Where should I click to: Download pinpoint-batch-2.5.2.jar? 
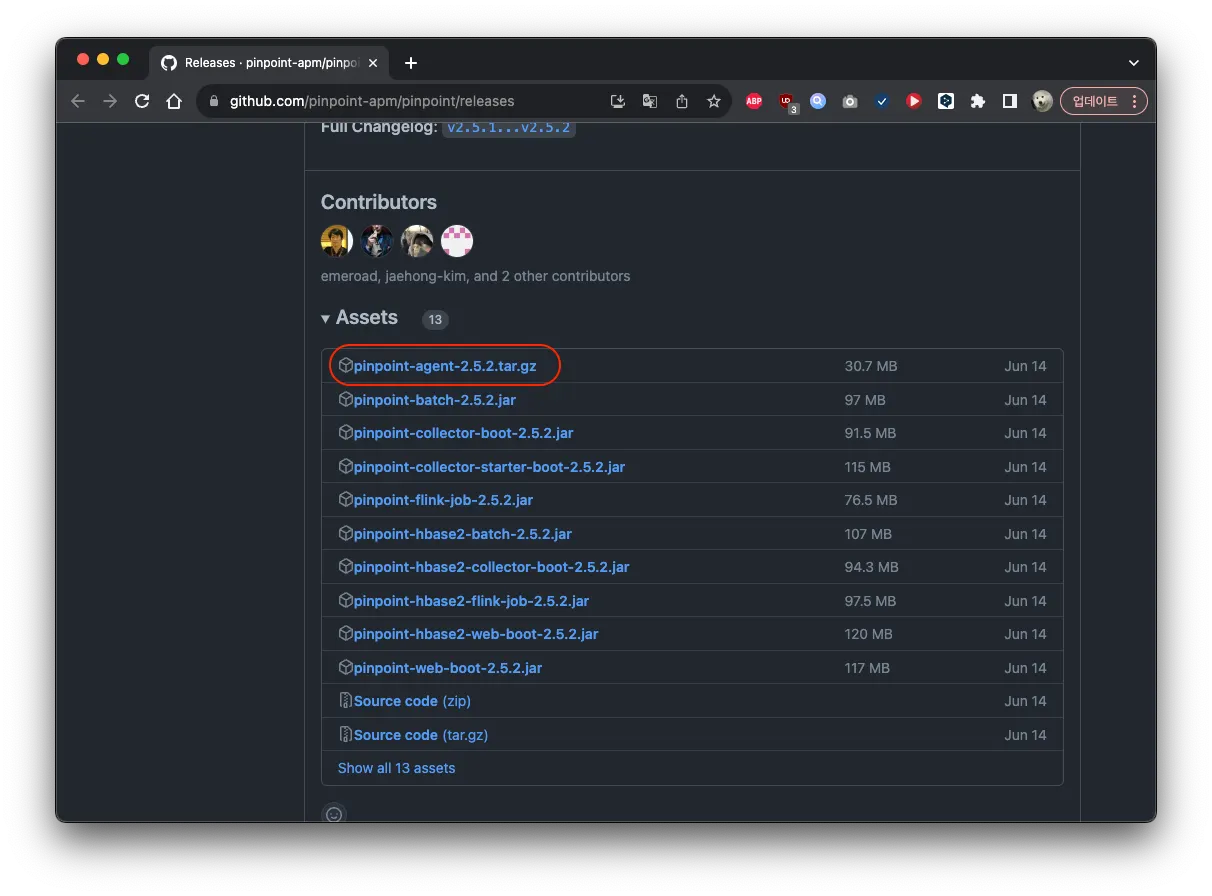click(435, 400)
